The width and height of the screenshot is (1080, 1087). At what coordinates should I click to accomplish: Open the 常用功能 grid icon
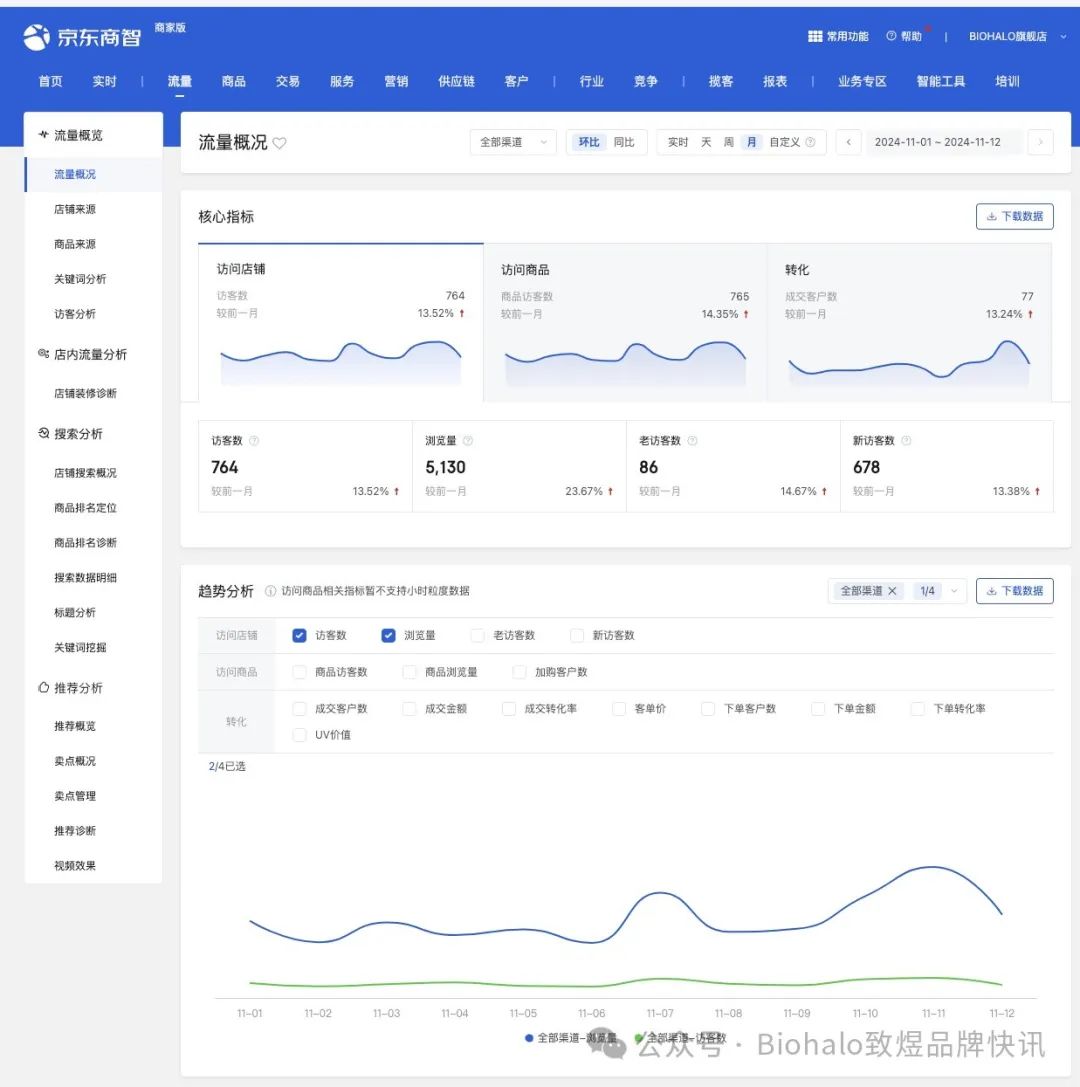coord(815,36)
